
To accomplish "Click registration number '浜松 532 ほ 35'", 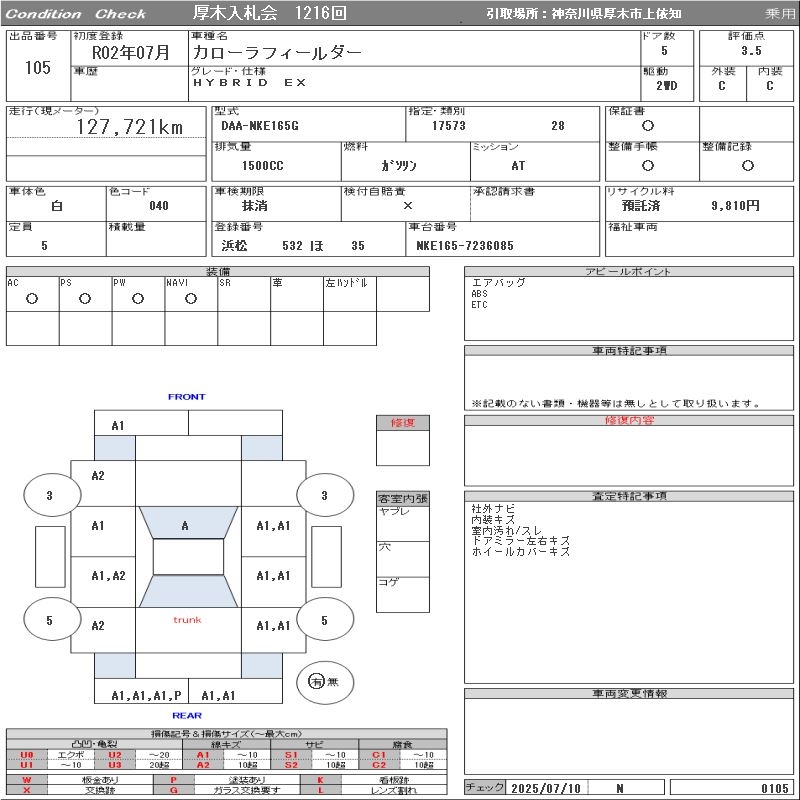I will (293, 246).
